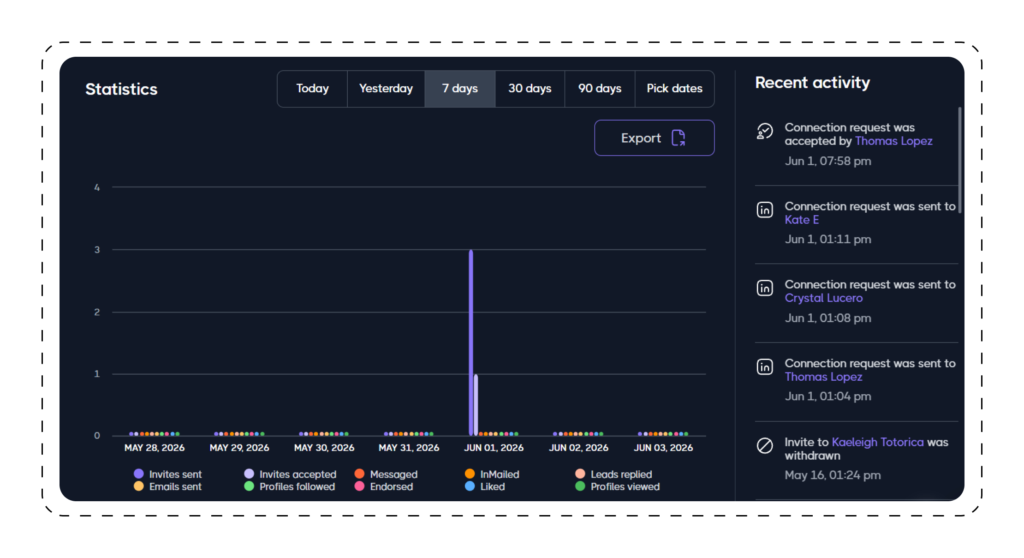The height and width of the screenshot is (558, 1024).
Task: Click the invite withdrawn icon
Action: pyautogui.click(x=765, y=446)
